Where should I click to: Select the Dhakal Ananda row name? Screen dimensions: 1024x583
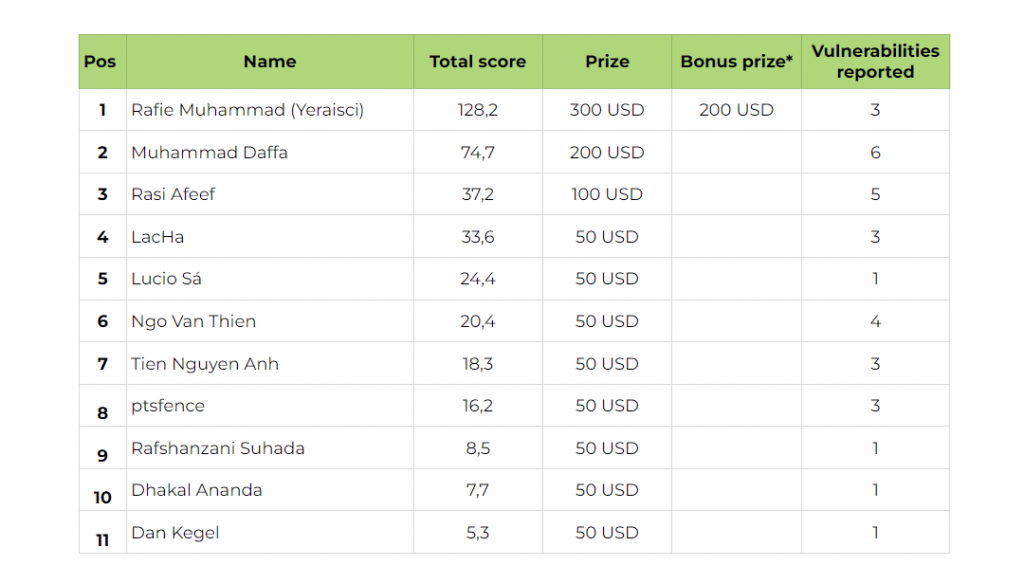coord(197,490)
